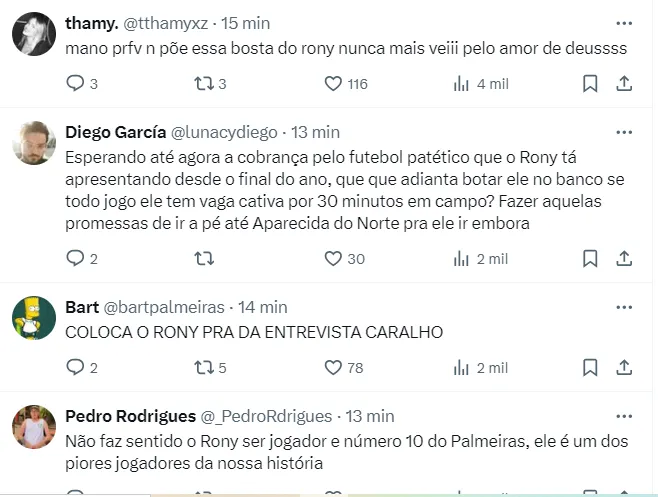The height and width of the screenshot is (497, 658).
Task: Like thamy's tweet with 116 likes
Action: (334, 84)
